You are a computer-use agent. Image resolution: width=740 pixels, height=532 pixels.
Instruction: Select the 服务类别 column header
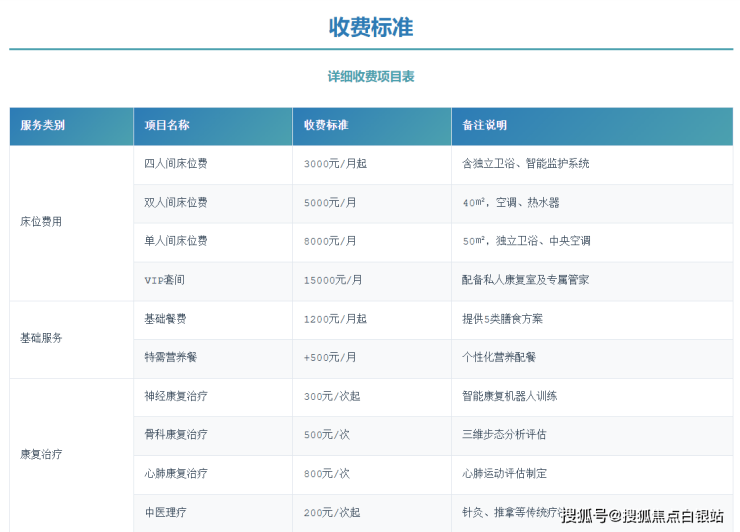click(x=43, y=126)
